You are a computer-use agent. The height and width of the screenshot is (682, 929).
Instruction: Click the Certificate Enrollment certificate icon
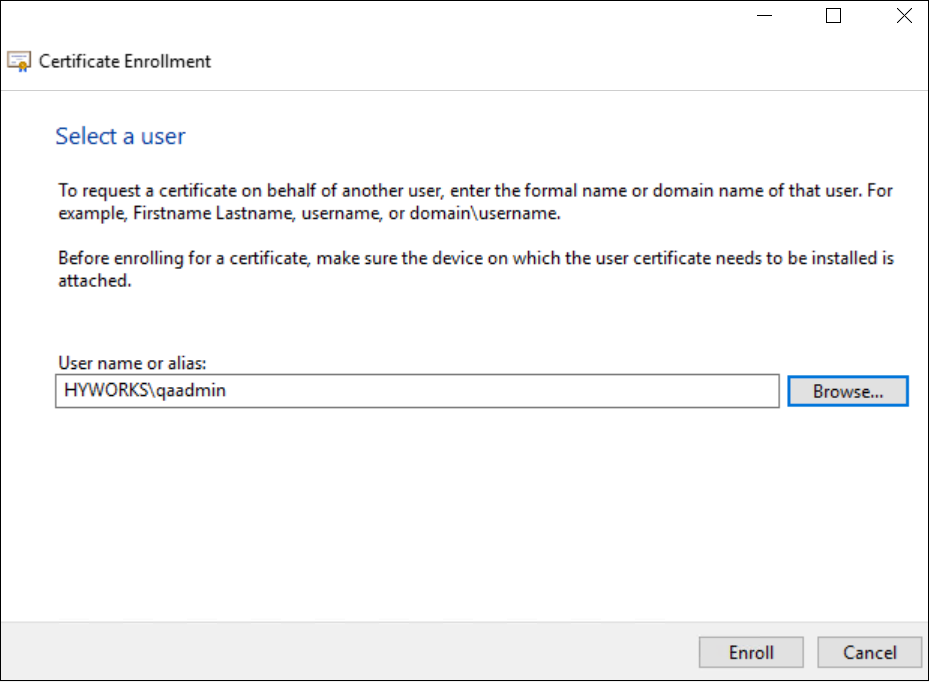point(19,62)
